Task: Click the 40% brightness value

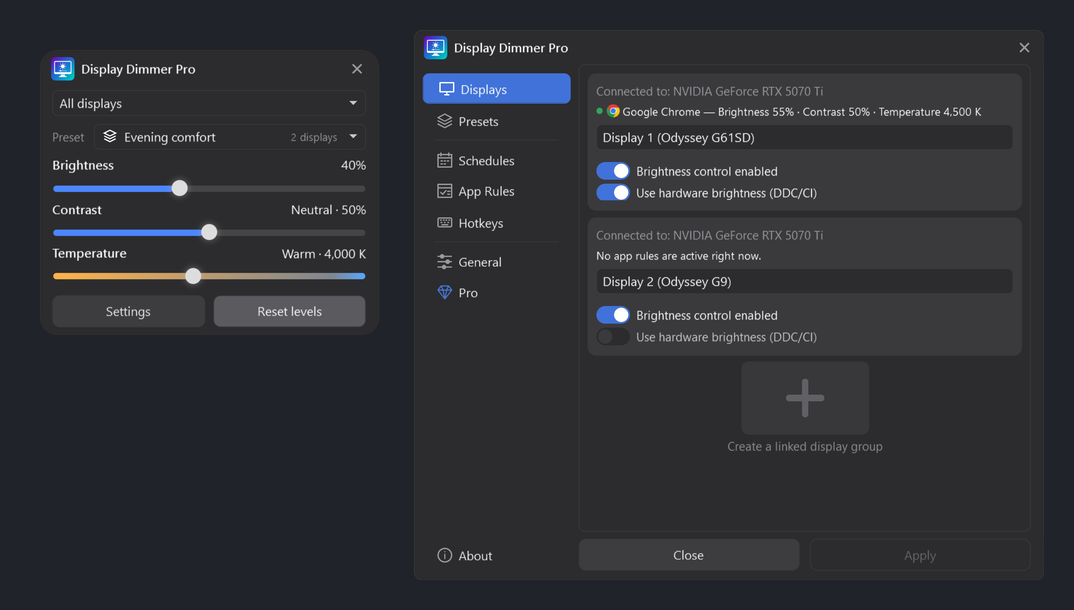Action: tap(353, 165)
